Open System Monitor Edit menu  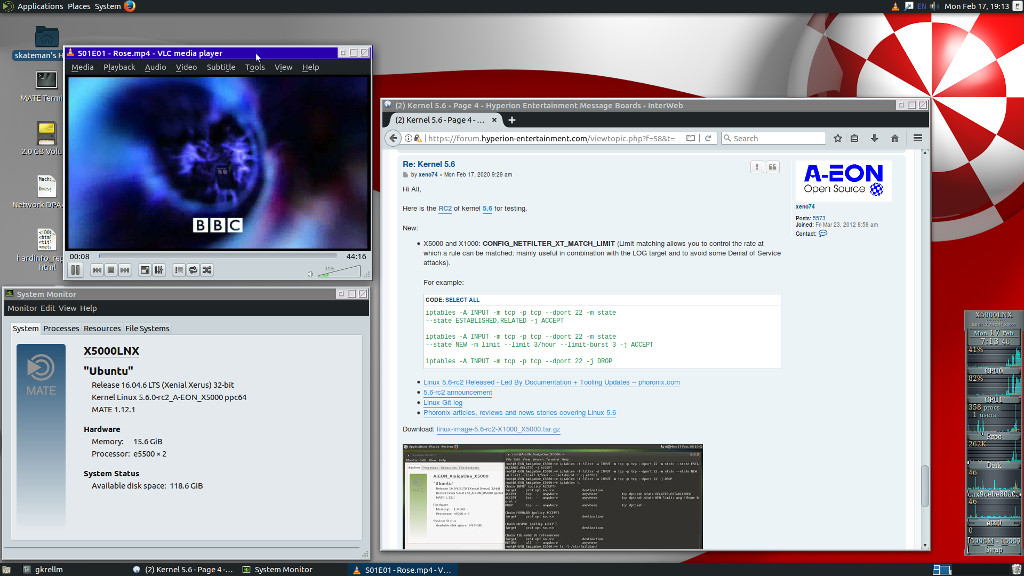click(48, 308)
